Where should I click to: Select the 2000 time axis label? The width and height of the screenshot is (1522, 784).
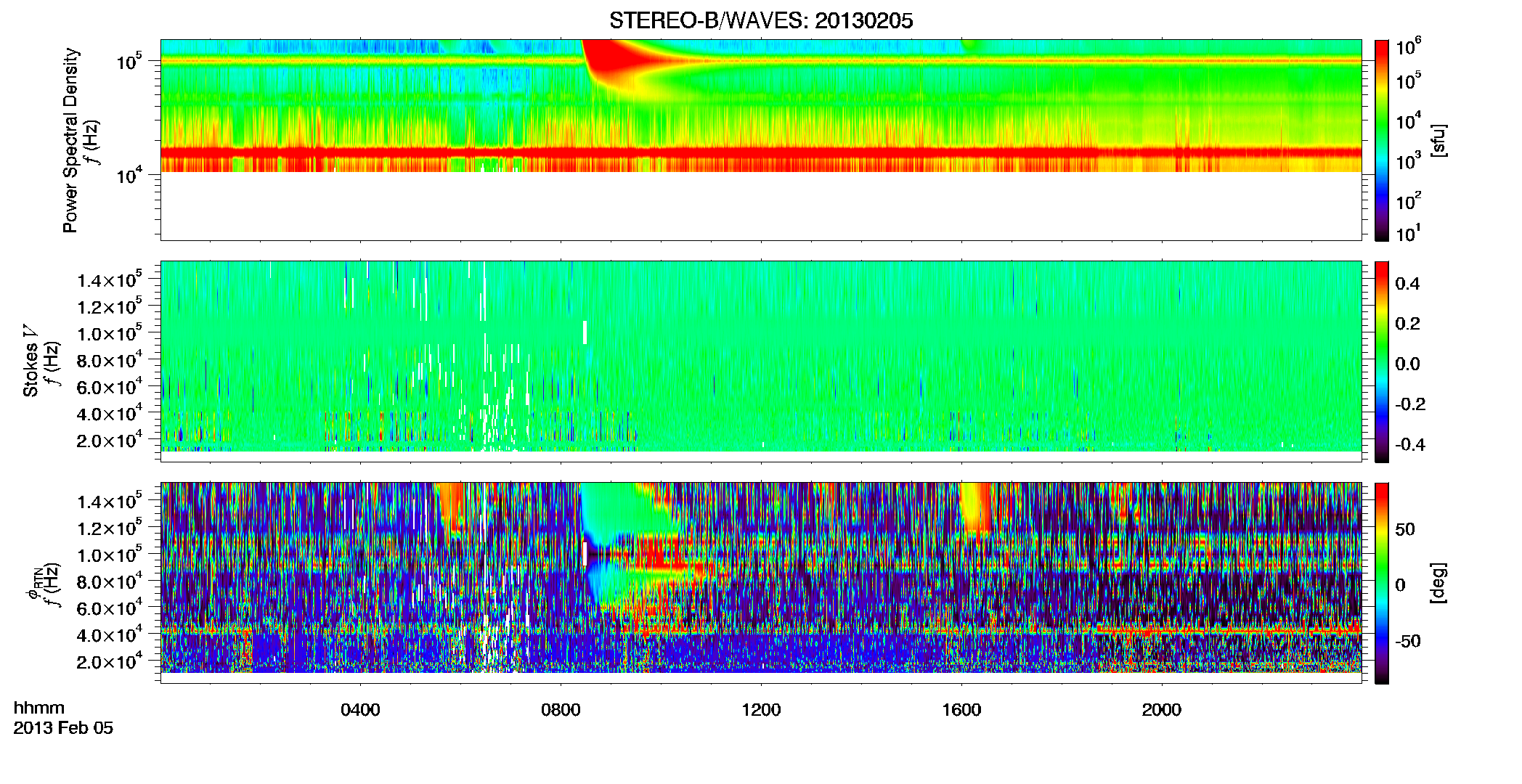tap(1162, 710)
